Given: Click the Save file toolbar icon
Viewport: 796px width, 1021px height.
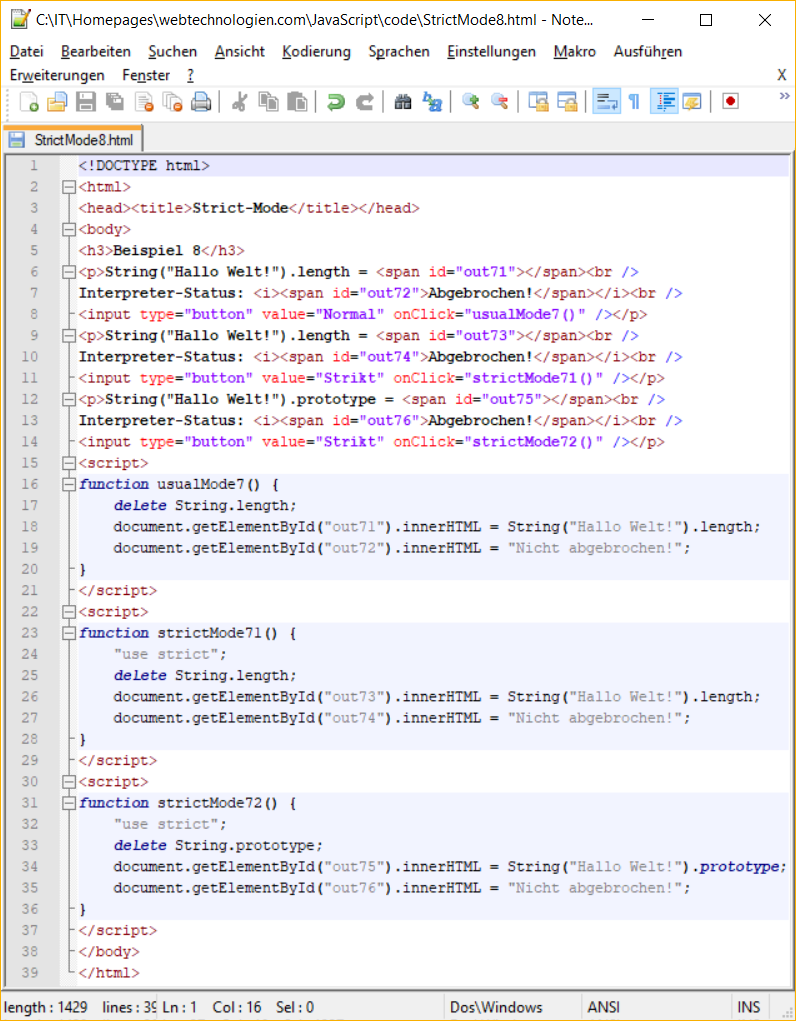Looking at the screenshot, I should pos(86,101).
